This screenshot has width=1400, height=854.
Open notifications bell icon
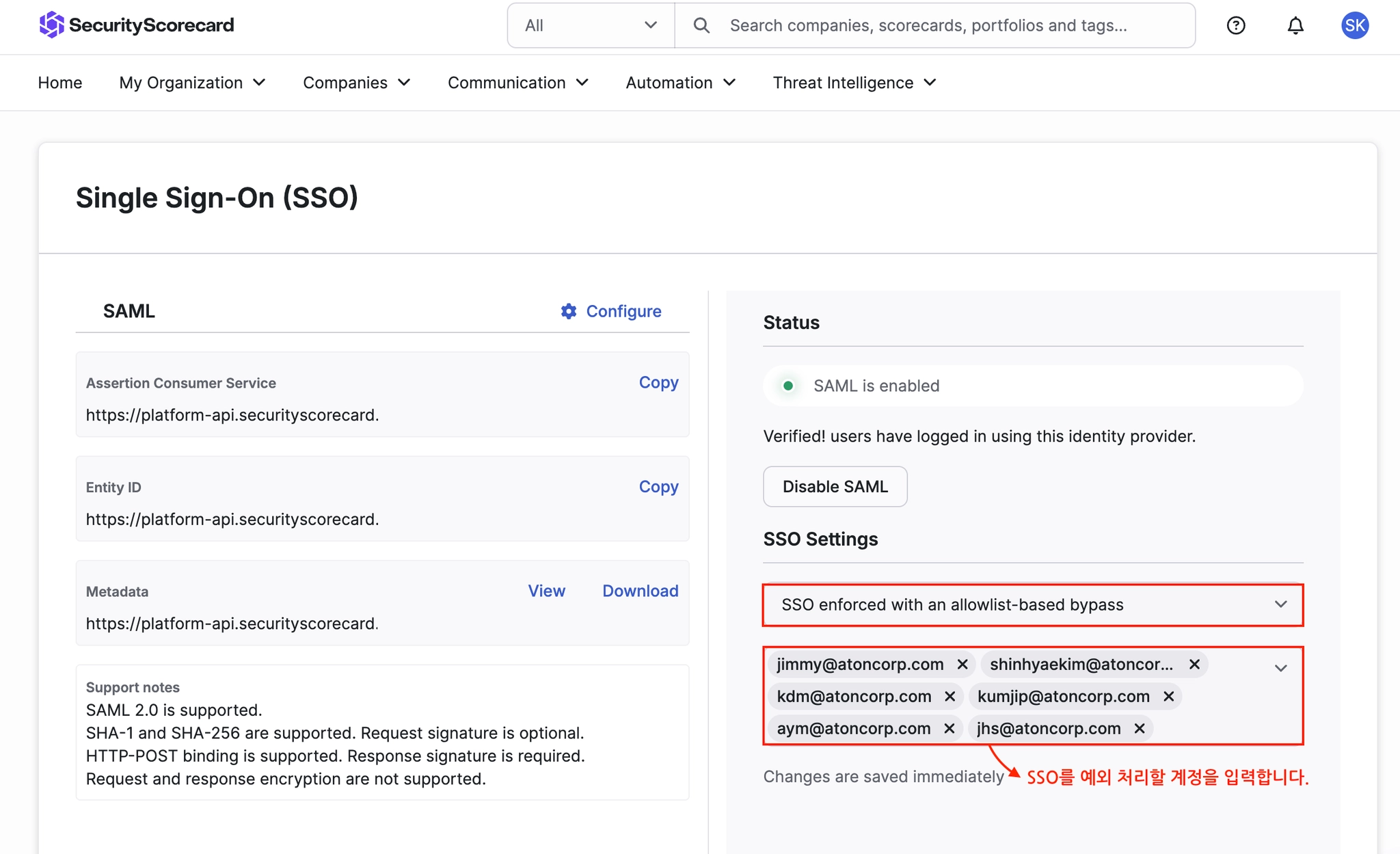point(1295,25)
